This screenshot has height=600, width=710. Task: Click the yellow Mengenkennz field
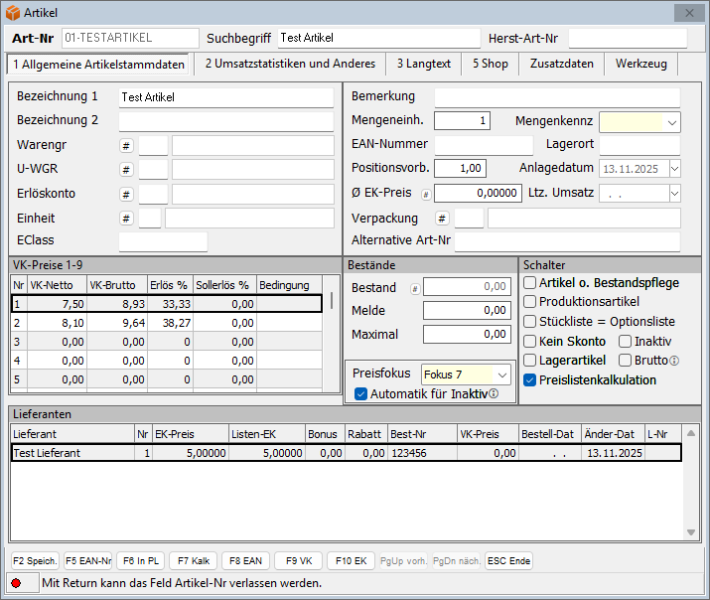coord(631,122)
